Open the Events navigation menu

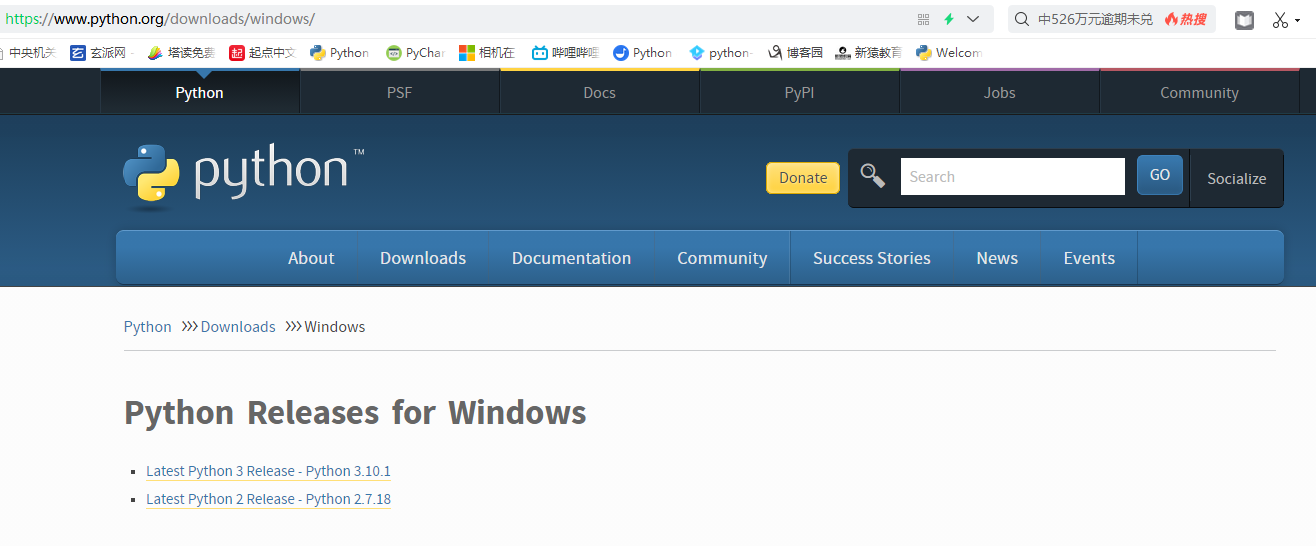1089,258
